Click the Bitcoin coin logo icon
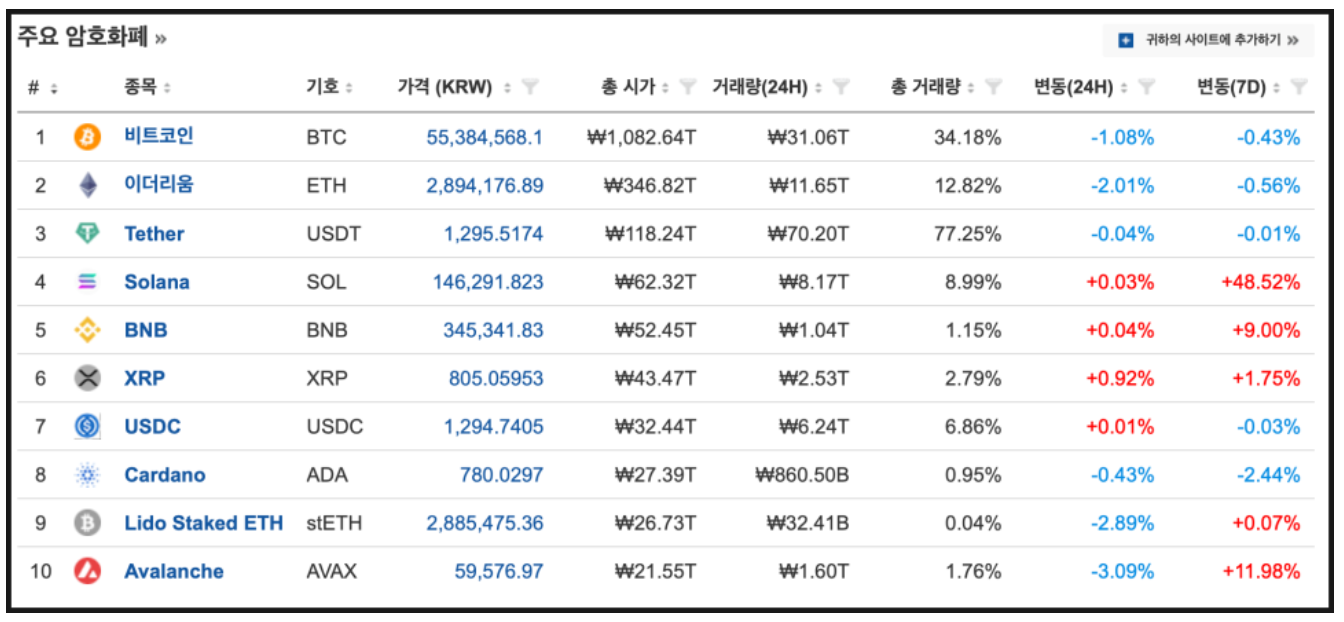Viewport: 1344px width, 622px height. 88,137
